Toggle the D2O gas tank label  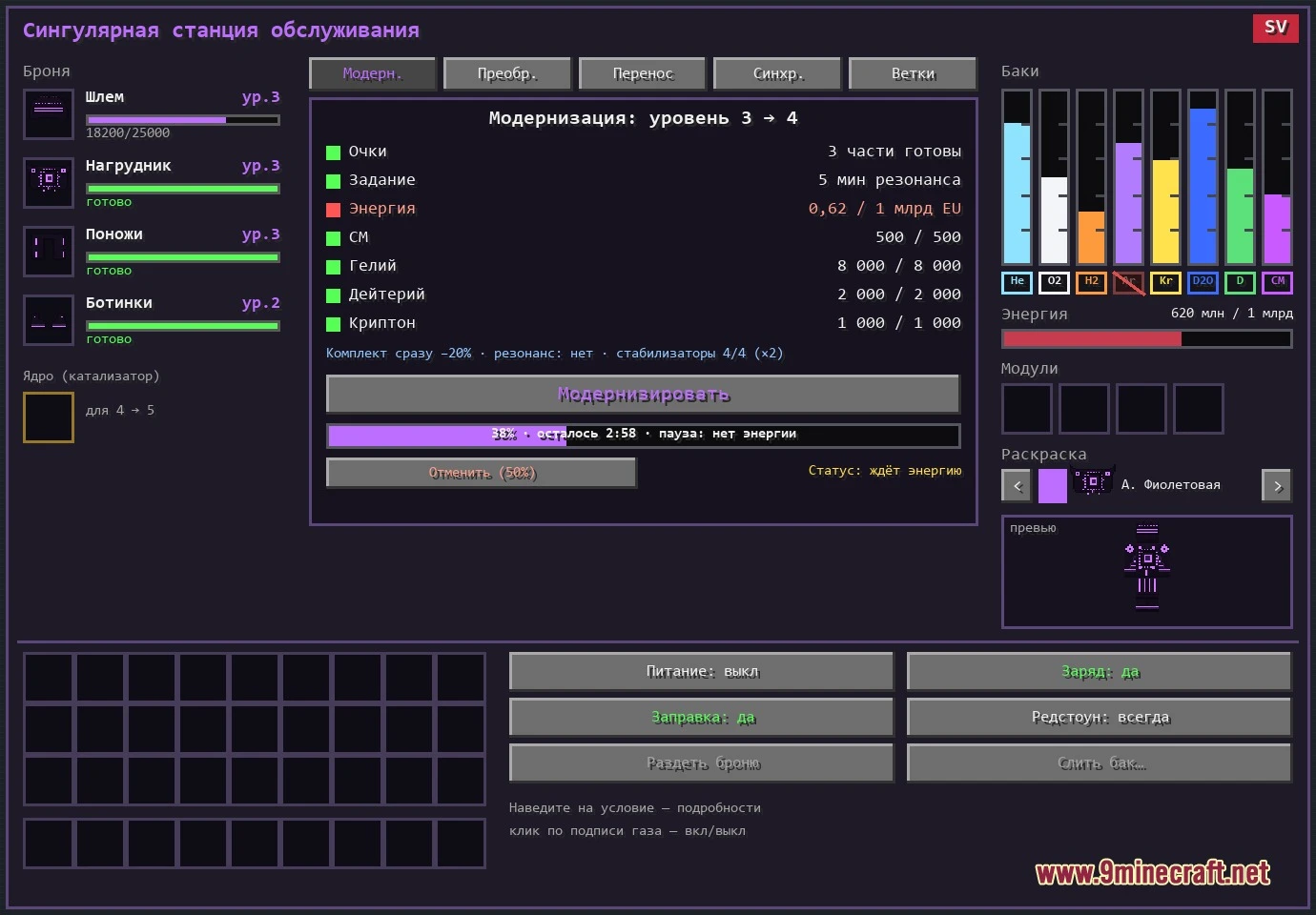pyautogui.click(x=1203, y=282)
